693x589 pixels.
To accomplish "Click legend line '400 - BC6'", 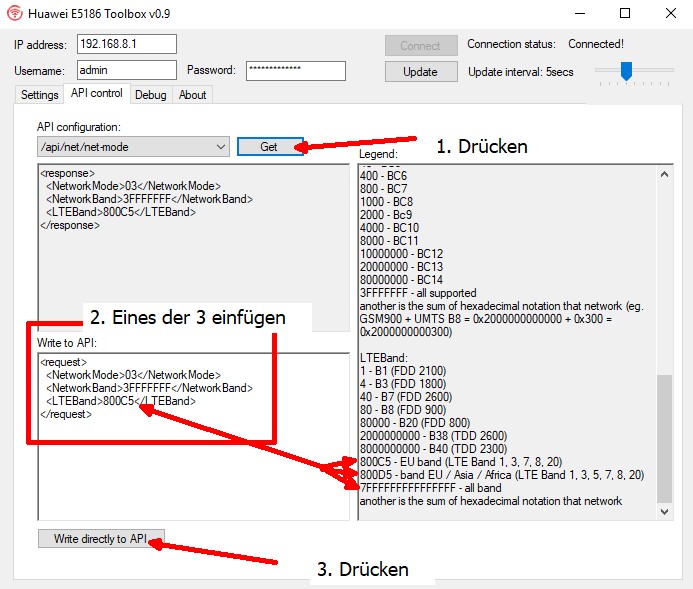I will pos(383,176).
